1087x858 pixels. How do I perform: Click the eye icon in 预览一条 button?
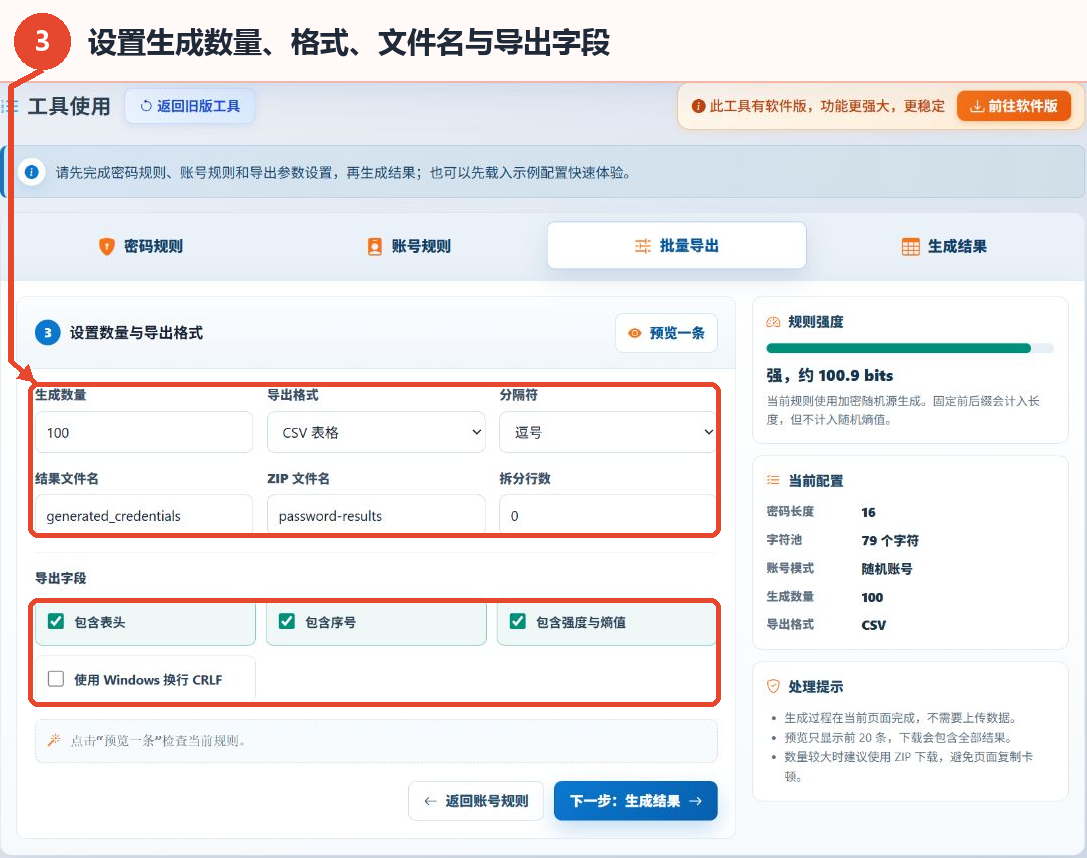click(x=634, y=333)
